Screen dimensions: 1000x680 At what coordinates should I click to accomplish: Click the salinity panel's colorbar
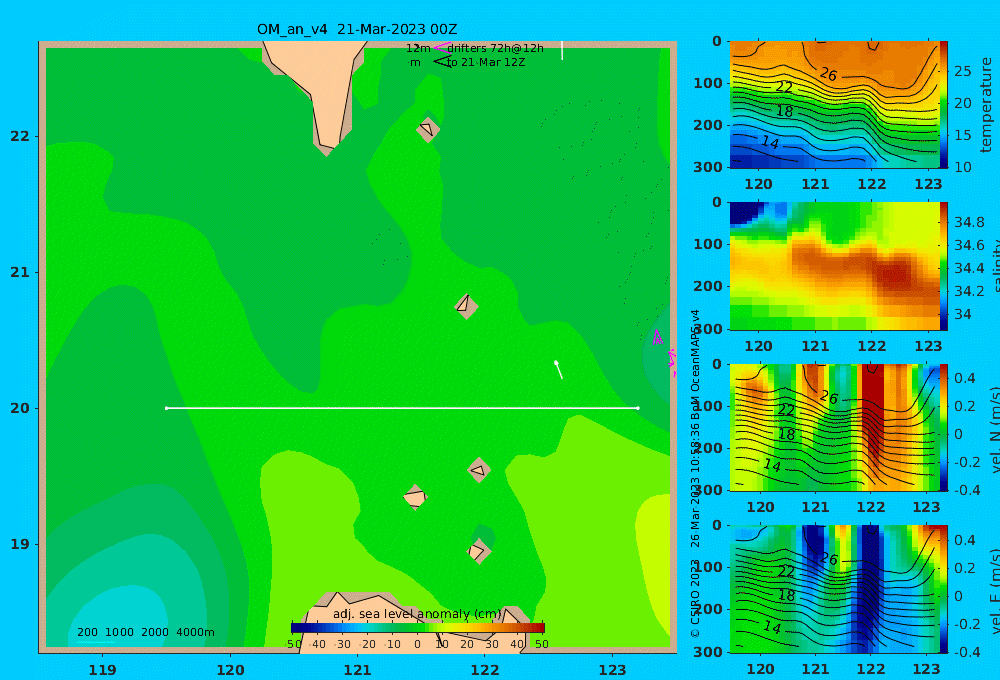[x=944, y=266]
